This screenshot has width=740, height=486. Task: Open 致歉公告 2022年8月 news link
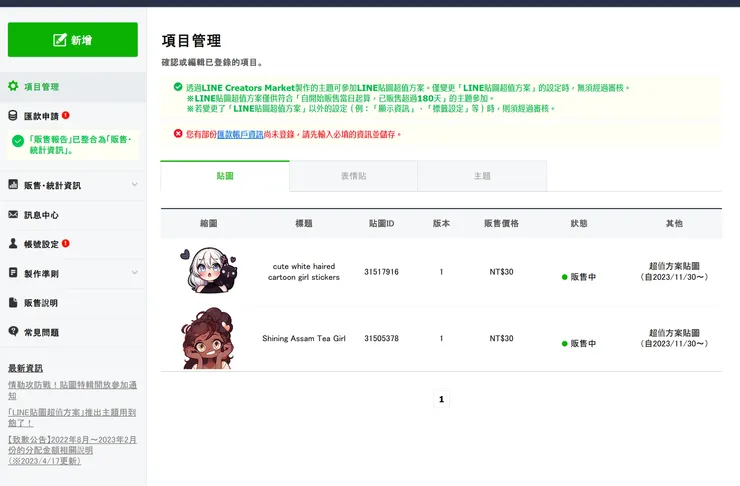pyautogui.click(x=72, y=450)
